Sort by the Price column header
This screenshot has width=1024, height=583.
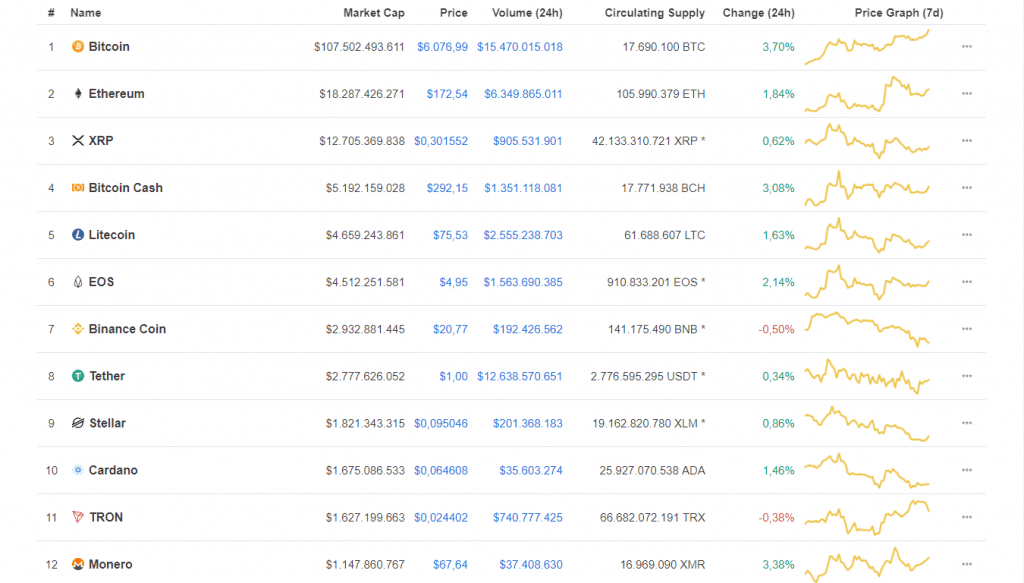[x=453, y=12]
